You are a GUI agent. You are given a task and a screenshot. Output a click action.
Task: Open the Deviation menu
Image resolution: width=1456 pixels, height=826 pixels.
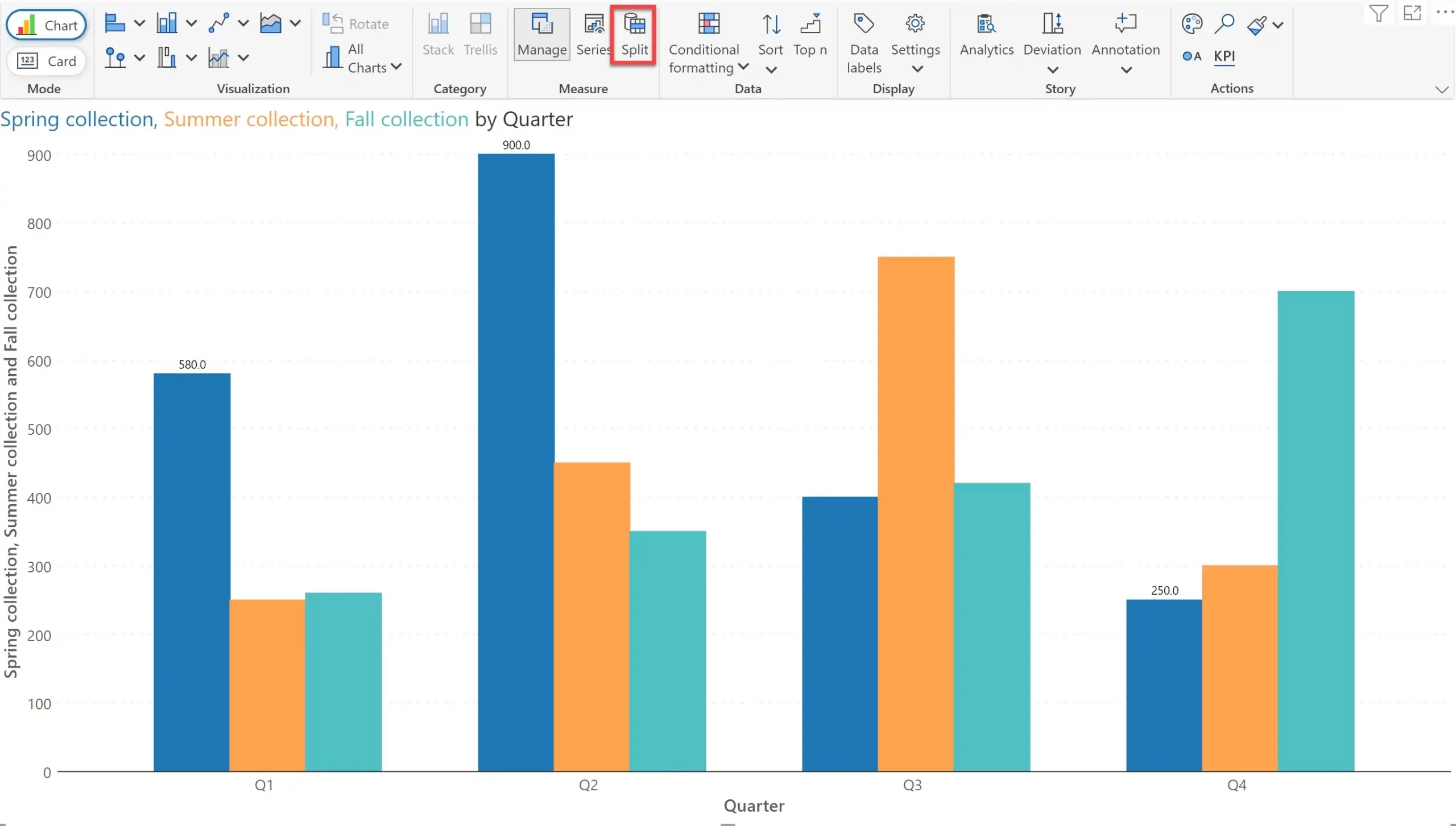pyautogui.click(x=1052, y=44)
